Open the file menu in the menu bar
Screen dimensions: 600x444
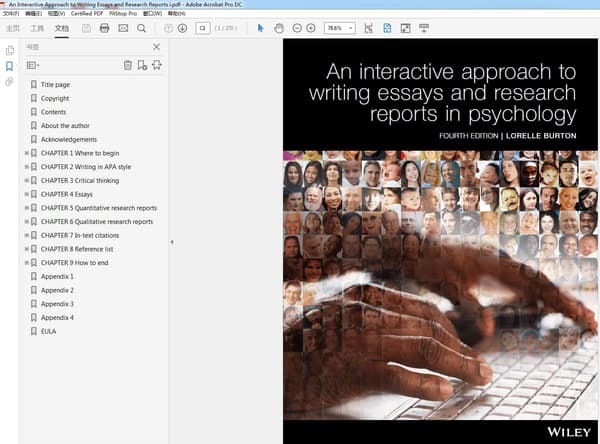click(x=11, y=13)
